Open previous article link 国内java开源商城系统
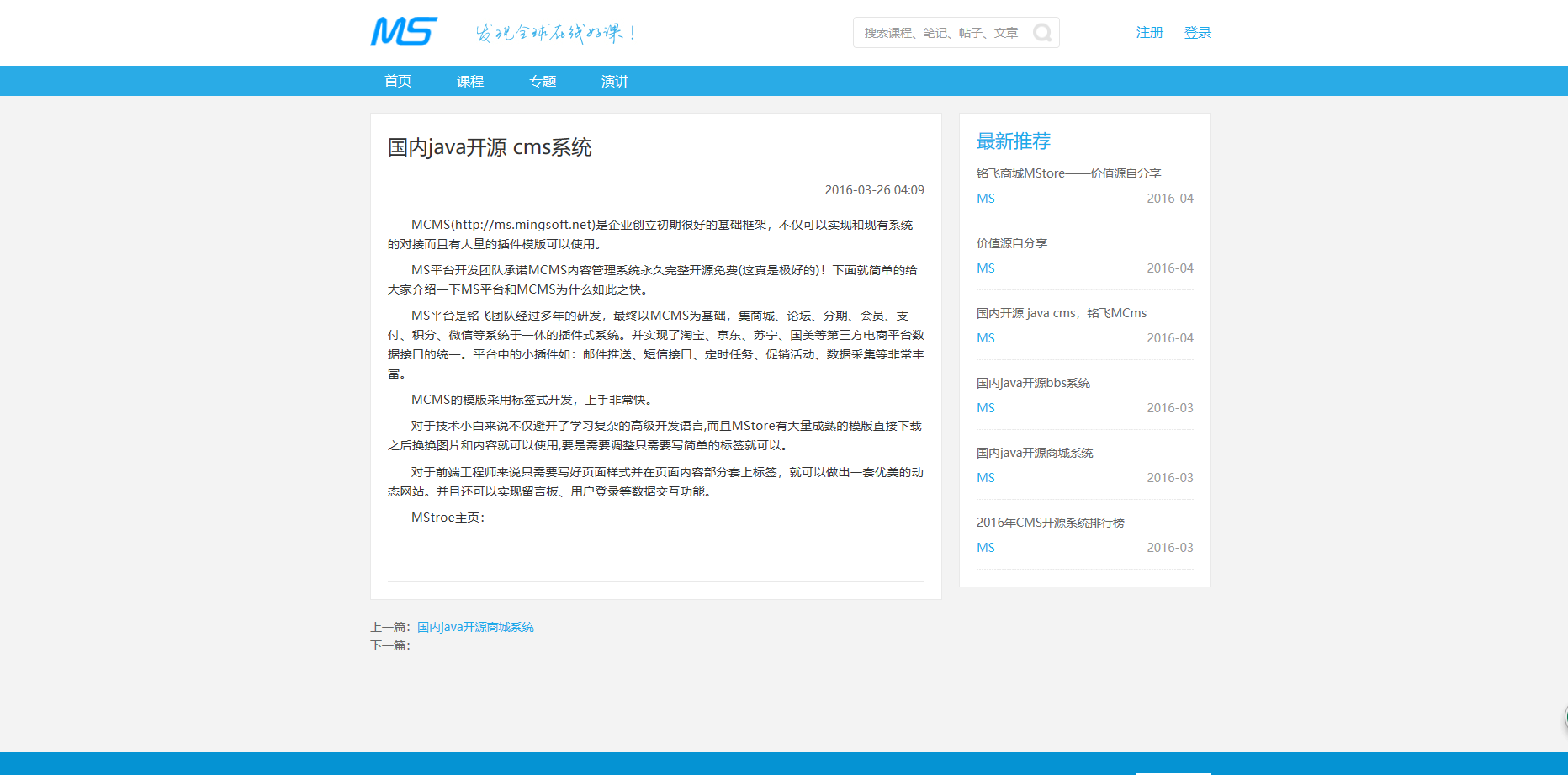The width and height of the screenshot is (1568, 775). point(475,627)
